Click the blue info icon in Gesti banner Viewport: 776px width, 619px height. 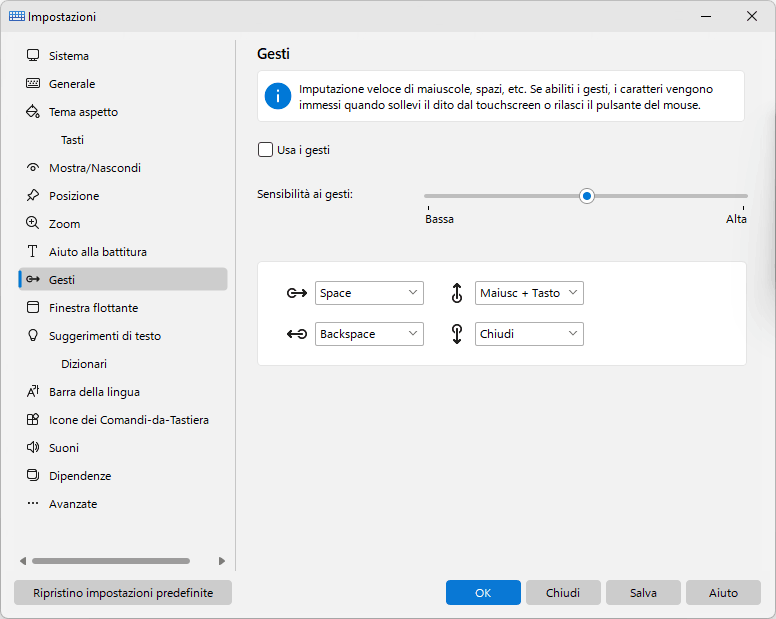pyautogui.click(x=278, y=96)
